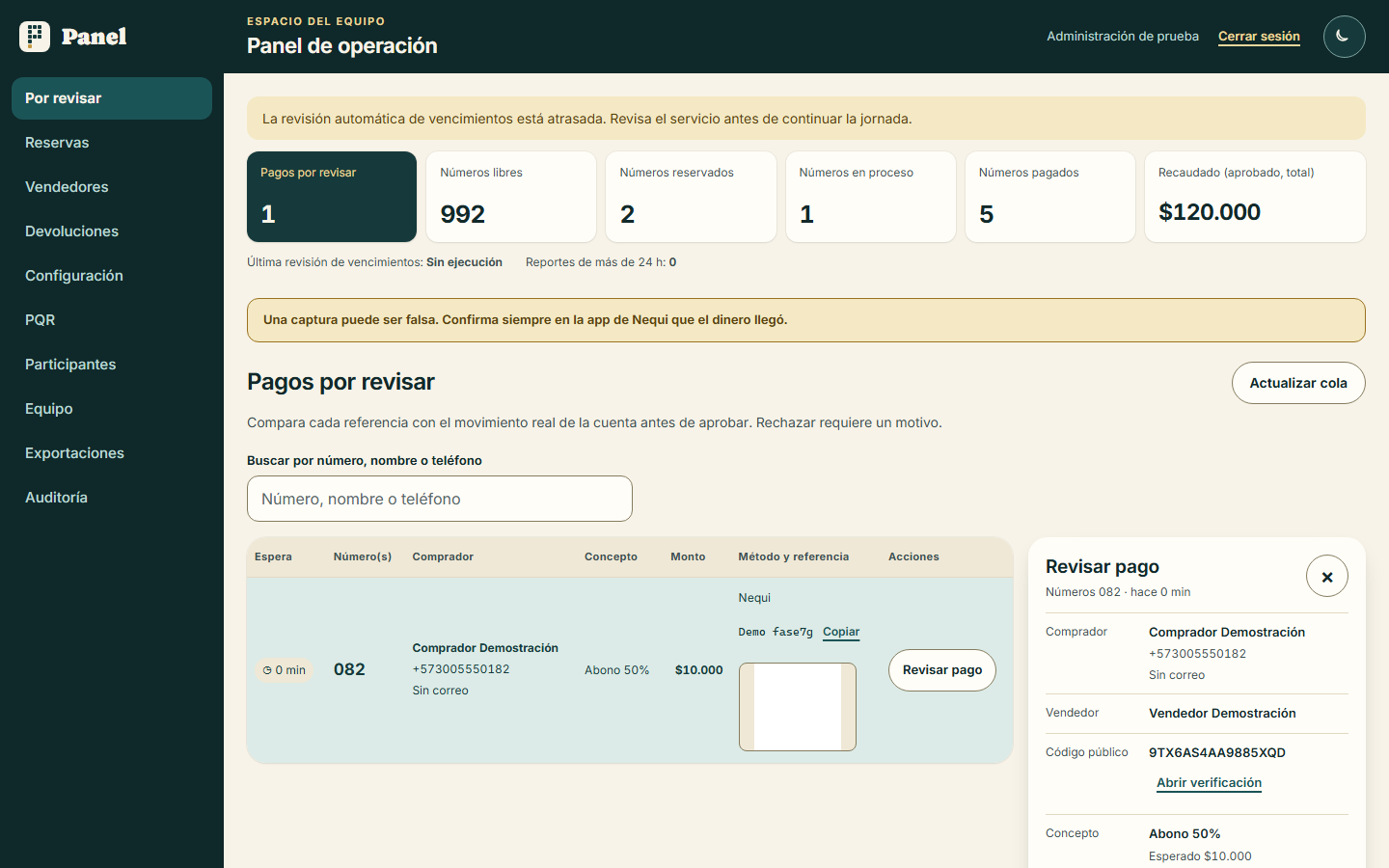Open Auditoría in sidebar
This screenshot has width=1389, height=868.
click(x=112, y=498)
